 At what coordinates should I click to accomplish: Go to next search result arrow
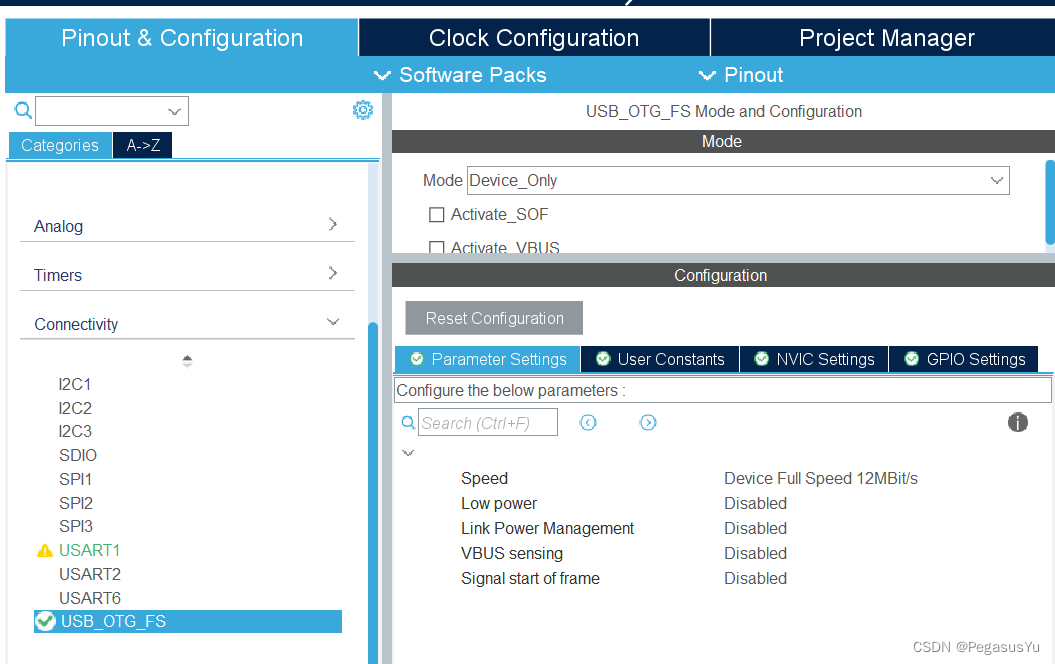click(x=648, y=423)
